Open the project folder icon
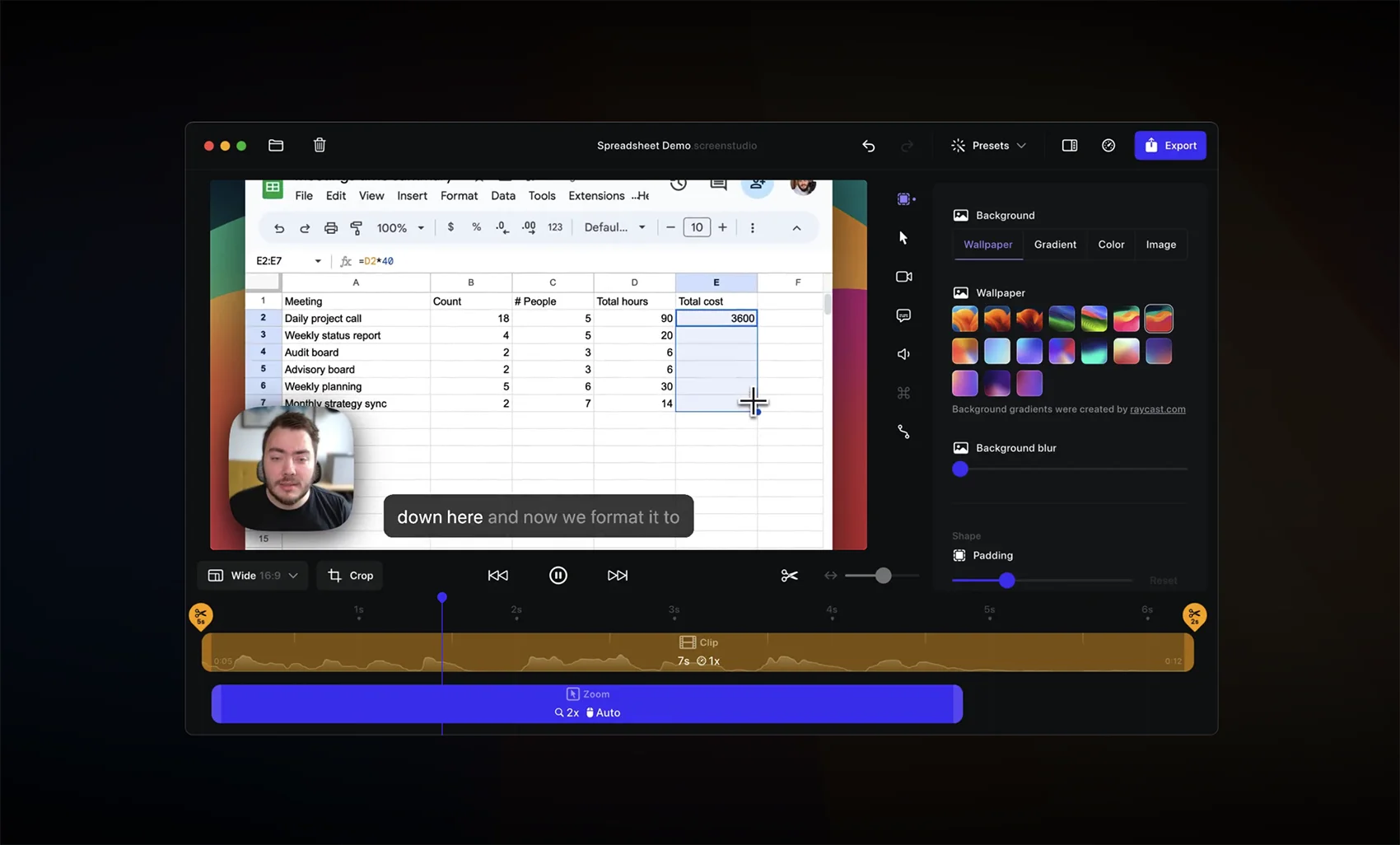 [276, 146]
